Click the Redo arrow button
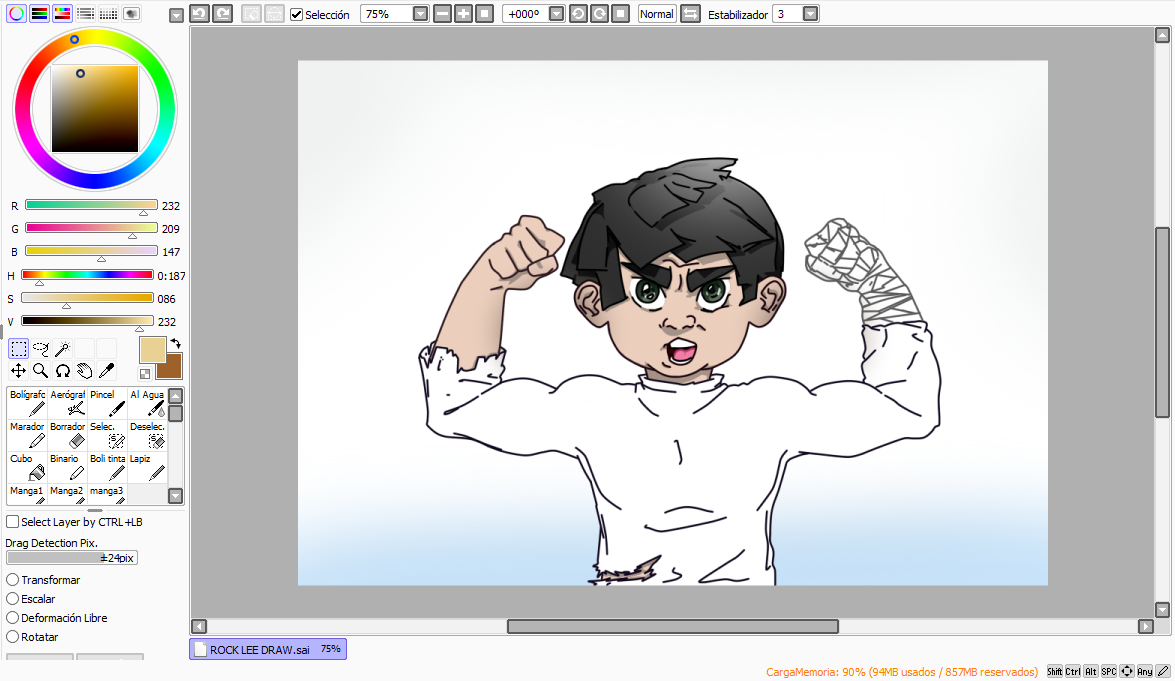The height and width of the screenshot is (681, 1175). pos(223,13)
